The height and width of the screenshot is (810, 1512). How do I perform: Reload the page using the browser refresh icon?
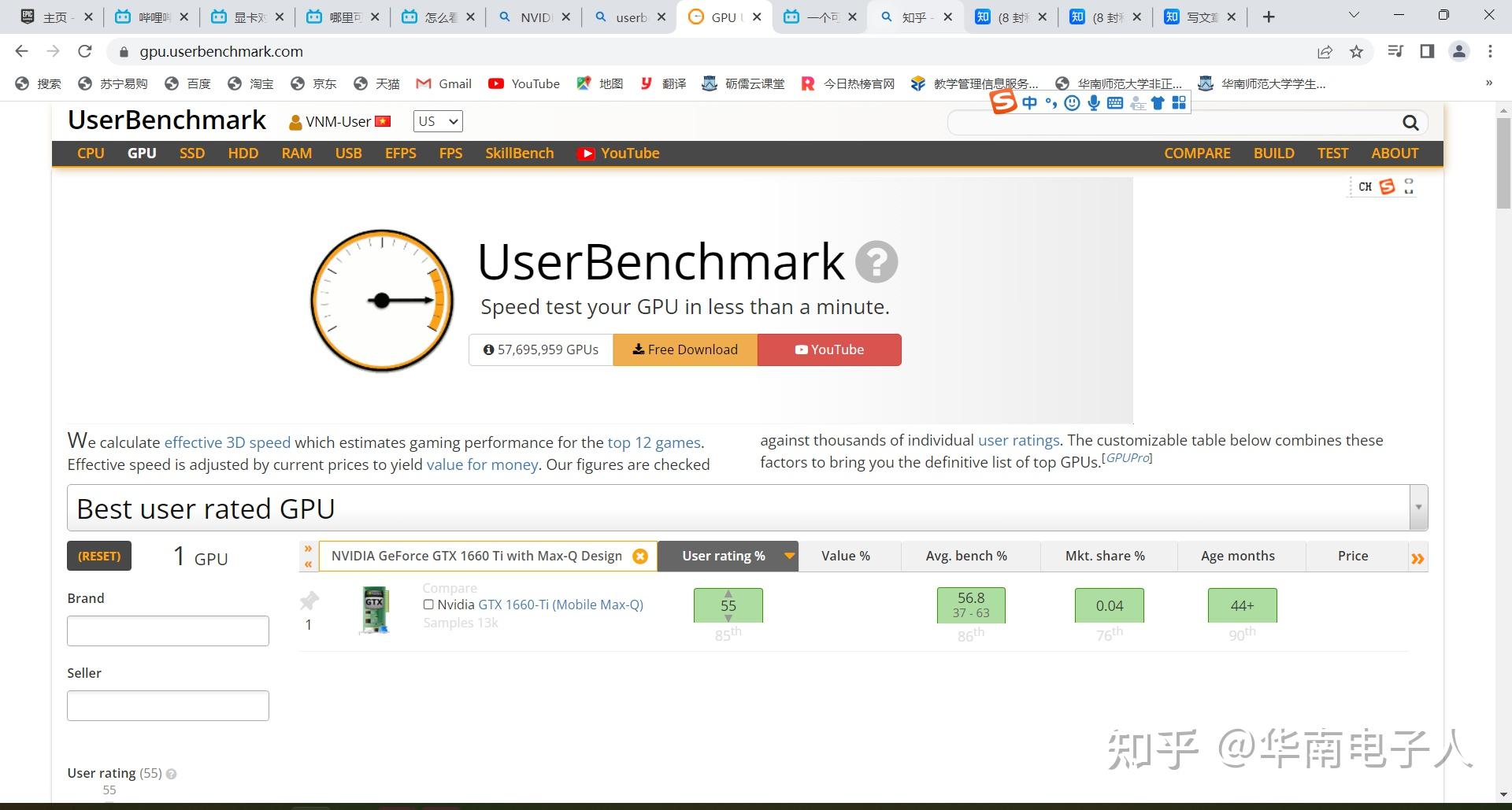tap(84, 51)
